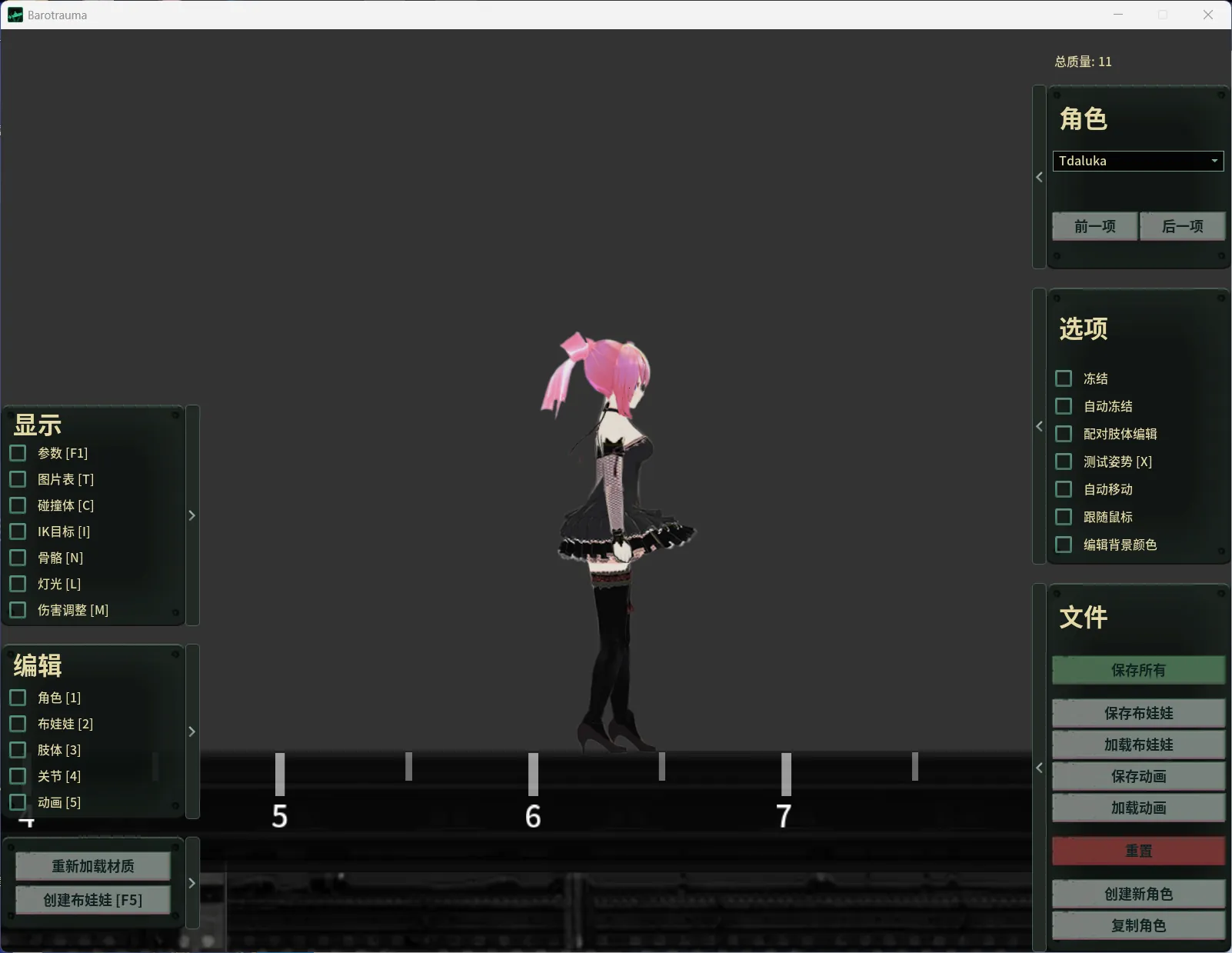Collapse the 编辑 panel with its arrow
This screenshot has width=1232, height=953.
click(x=192, y=731)
